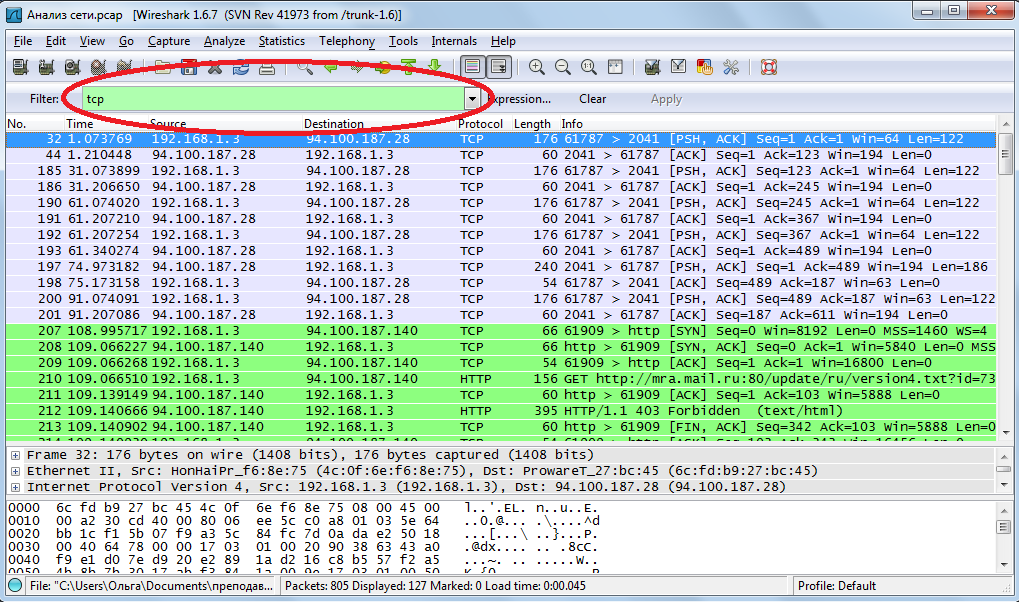Zoom in on packet text

pyautogui.click(x=537, y=67)
